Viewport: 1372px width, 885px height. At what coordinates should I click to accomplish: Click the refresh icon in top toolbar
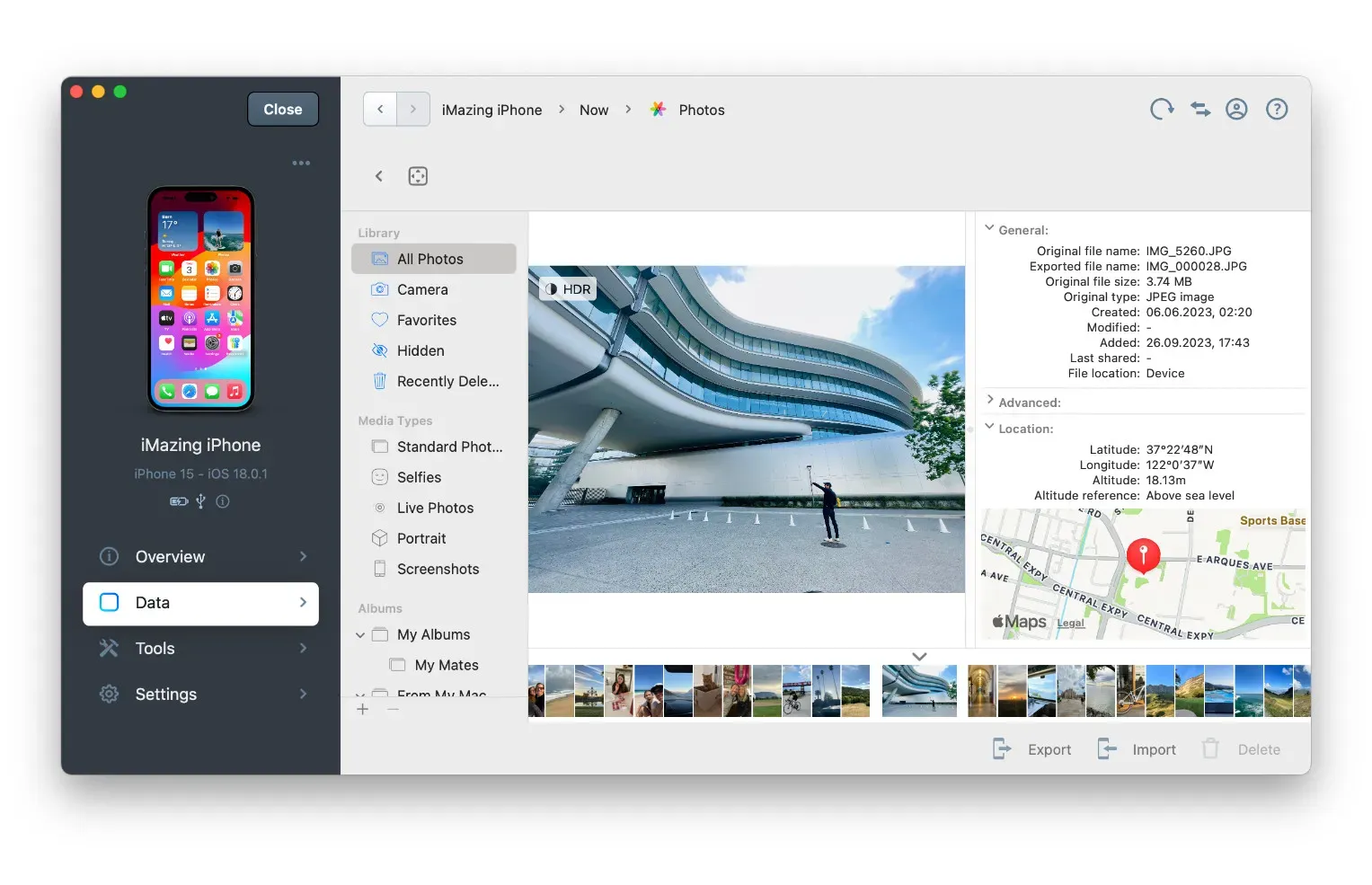[1162, 110]
